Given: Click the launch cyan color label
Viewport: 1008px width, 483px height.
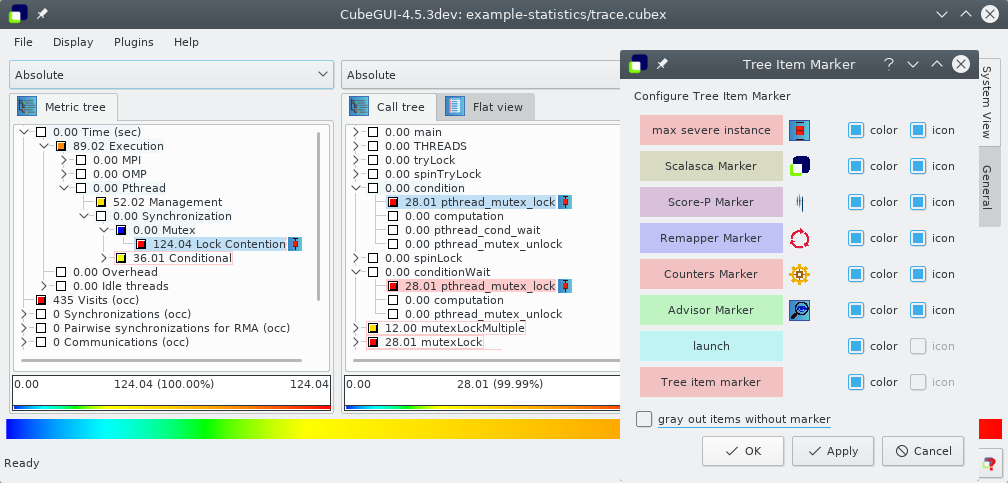Looking at the screenshot, I should point(711,346).
